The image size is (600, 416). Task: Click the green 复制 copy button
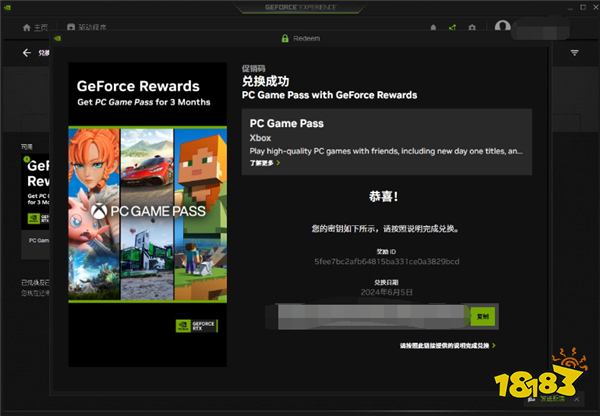tap(482, 316)
